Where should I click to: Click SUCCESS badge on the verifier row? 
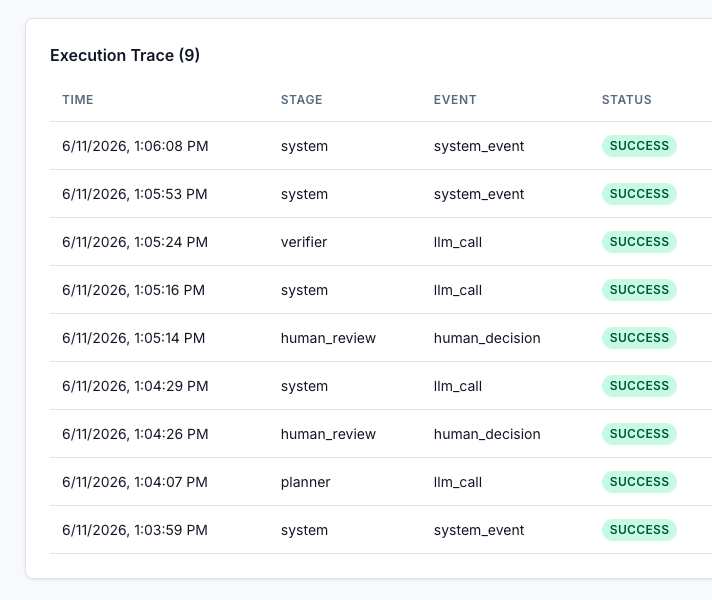[639, 242]
